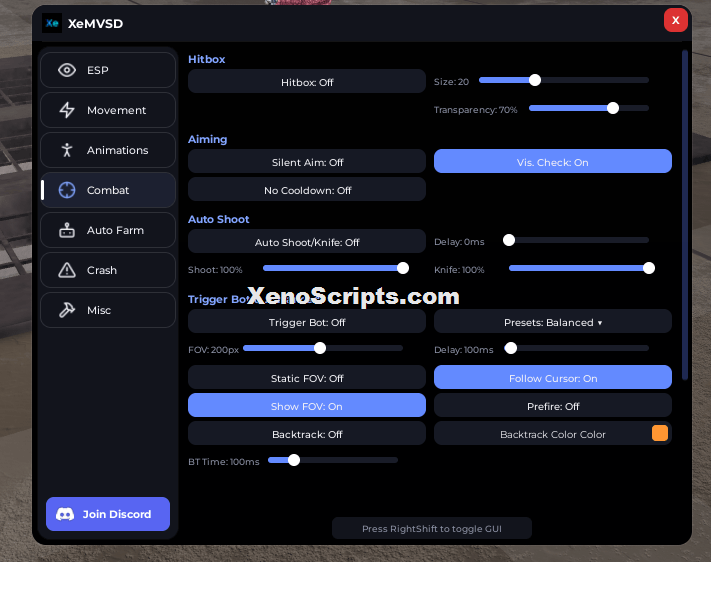Click the Combat crosshair icon
The width and height of the screenshot is (711, 592).
67,190
